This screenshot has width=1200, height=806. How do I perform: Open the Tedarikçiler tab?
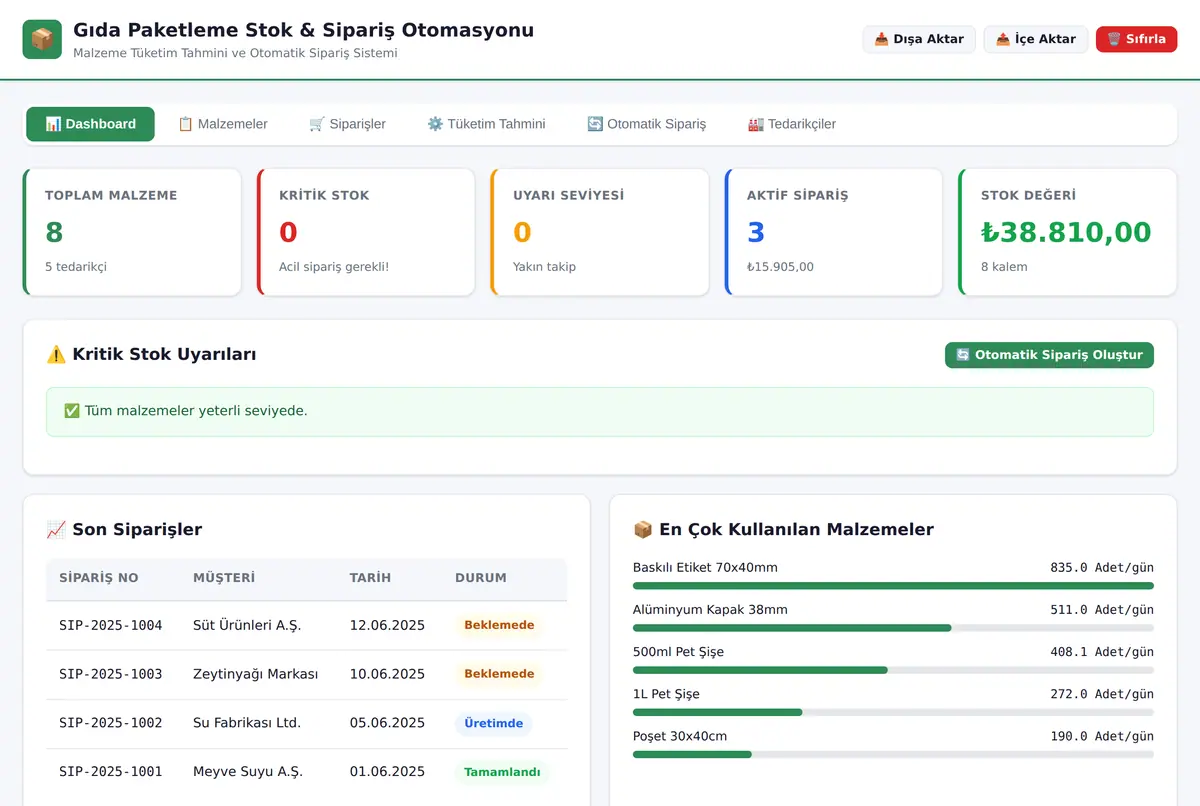(792, 124)
